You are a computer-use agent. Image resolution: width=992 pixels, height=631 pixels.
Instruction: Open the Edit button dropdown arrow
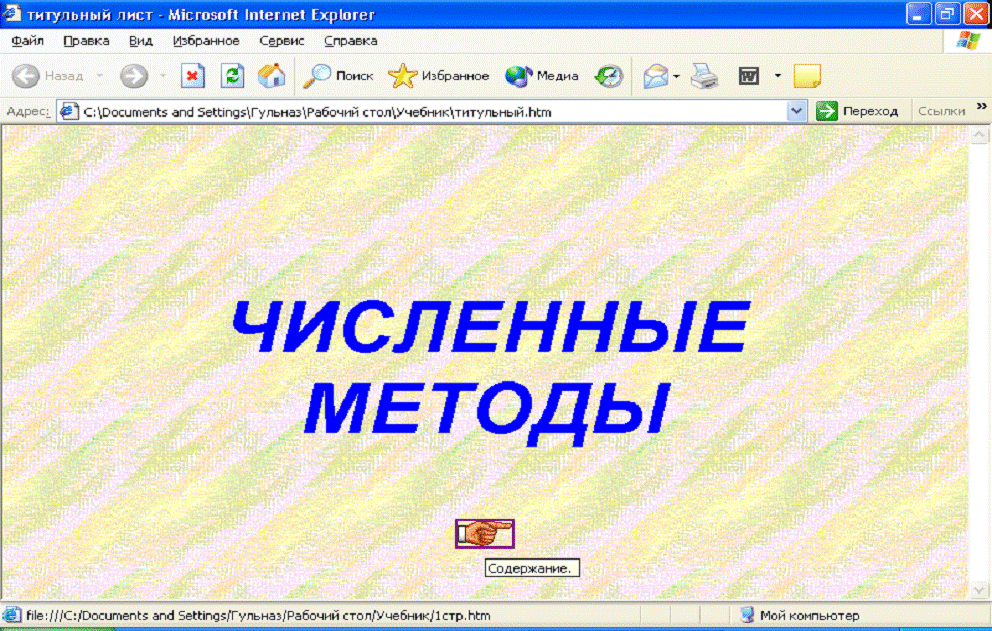[x=778, y=76]
